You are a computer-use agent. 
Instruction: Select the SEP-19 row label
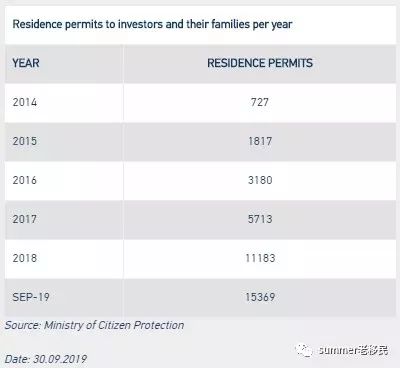[31, 297]
